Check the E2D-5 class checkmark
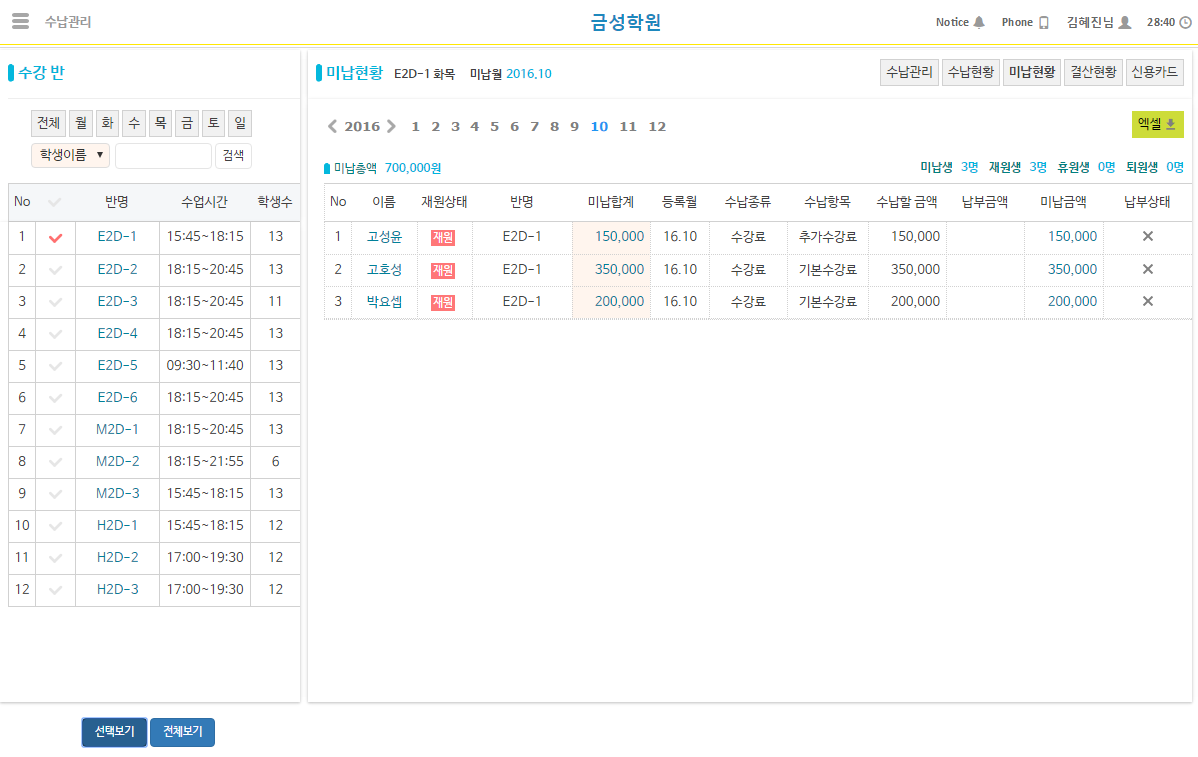Image resolution: width=1198 pixels, height=757 pixels. 55,366
